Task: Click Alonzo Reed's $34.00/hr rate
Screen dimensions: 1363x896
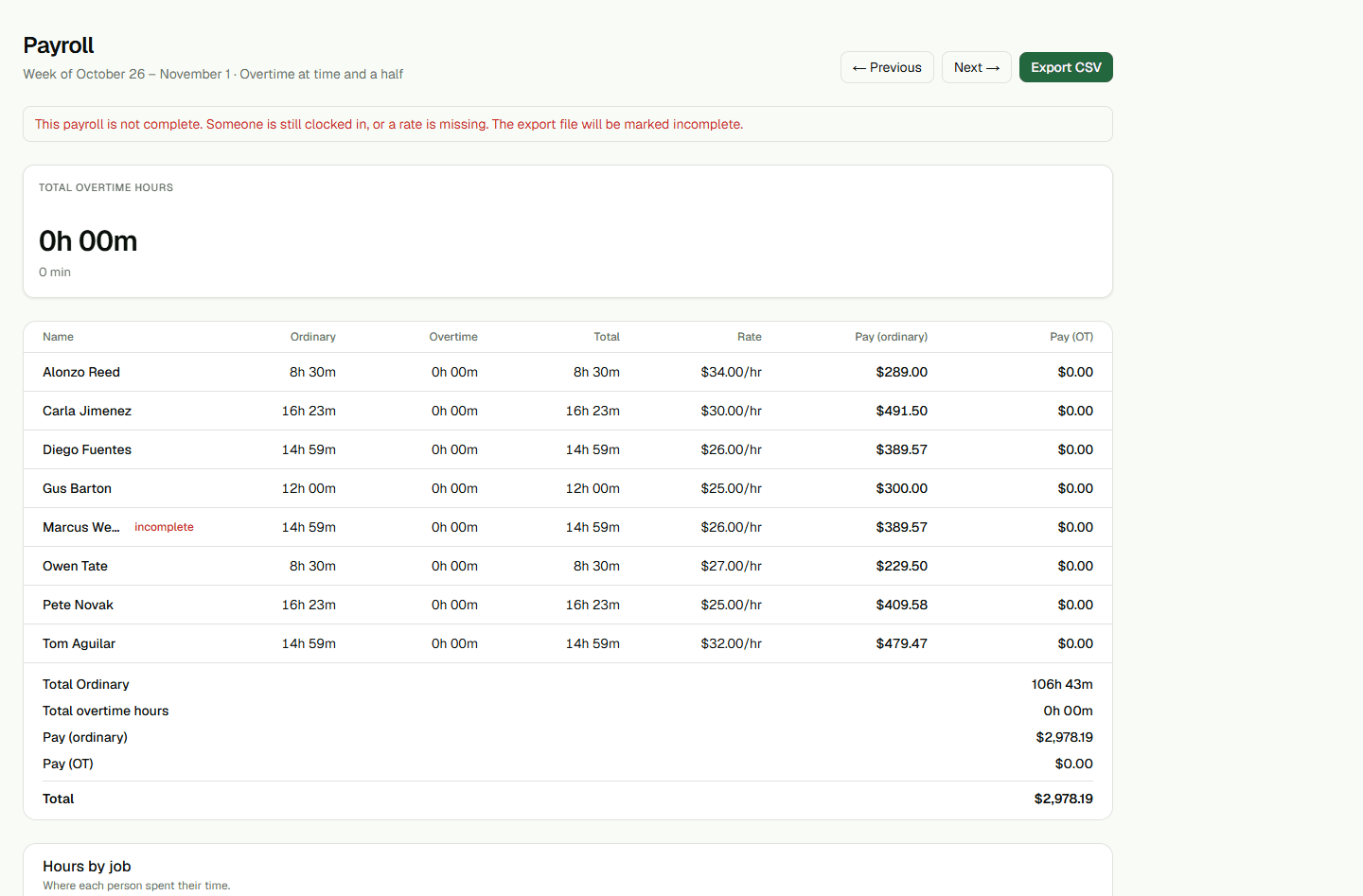Action: point(731,372)
